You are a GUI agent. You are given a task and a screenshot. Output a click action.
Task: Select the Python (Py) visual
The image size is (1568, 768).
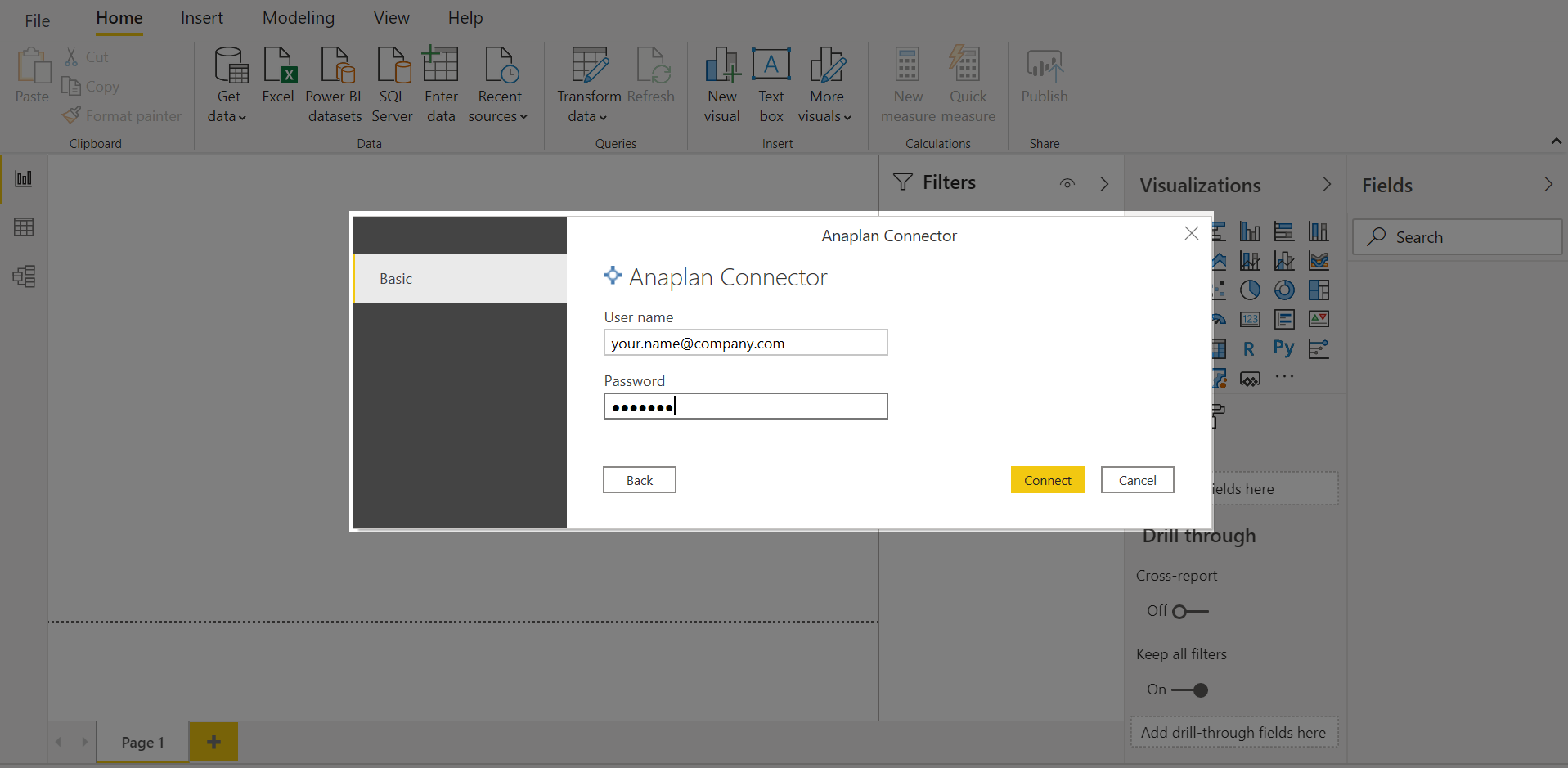(1283, 348)
